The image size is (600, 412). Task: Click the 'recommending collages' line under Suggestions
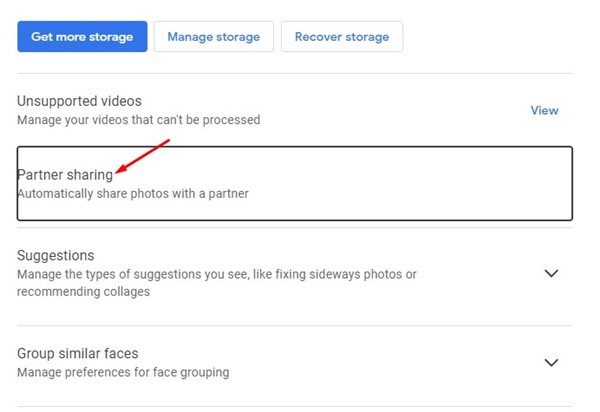pos(83,291)
